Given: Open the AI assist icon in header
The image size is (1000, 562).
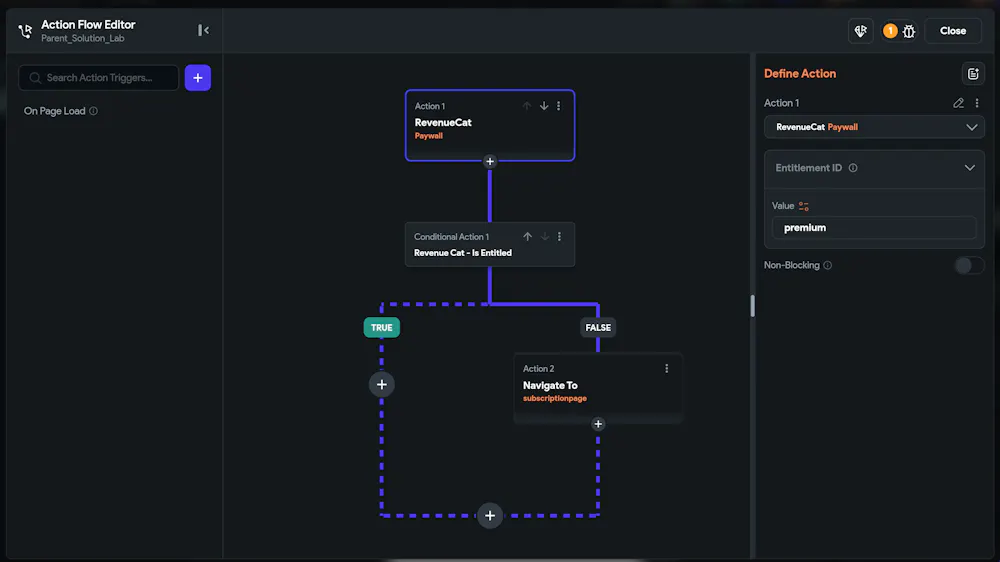Looking at the screenshot, I should pos(860,31).
